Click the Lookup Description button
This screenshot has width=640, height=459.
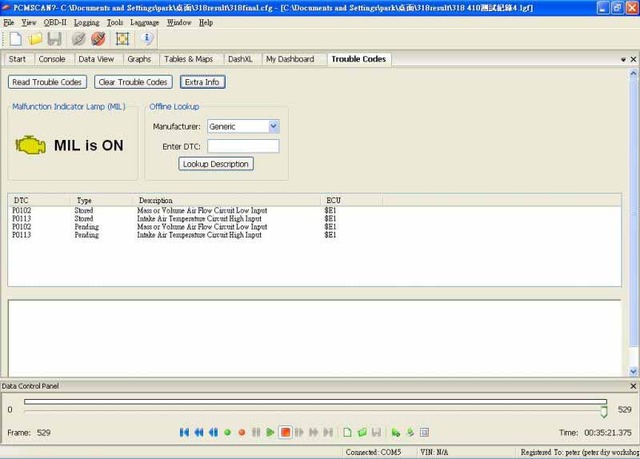click(x=216, y=164)
